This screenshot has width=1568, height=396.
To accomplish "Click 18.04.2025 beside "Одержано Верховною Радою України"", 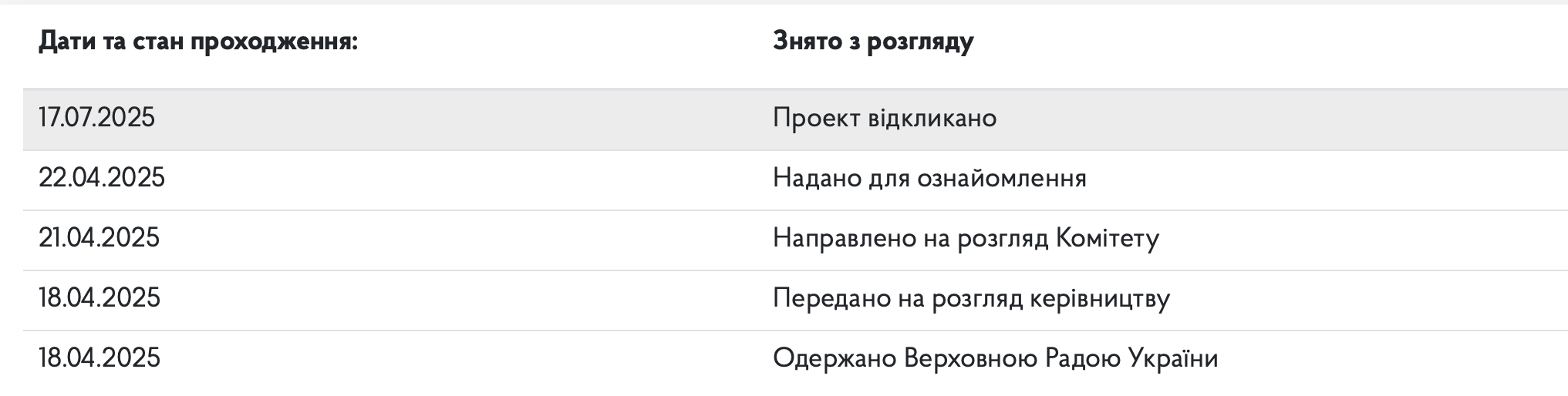I will coord(99,357).
